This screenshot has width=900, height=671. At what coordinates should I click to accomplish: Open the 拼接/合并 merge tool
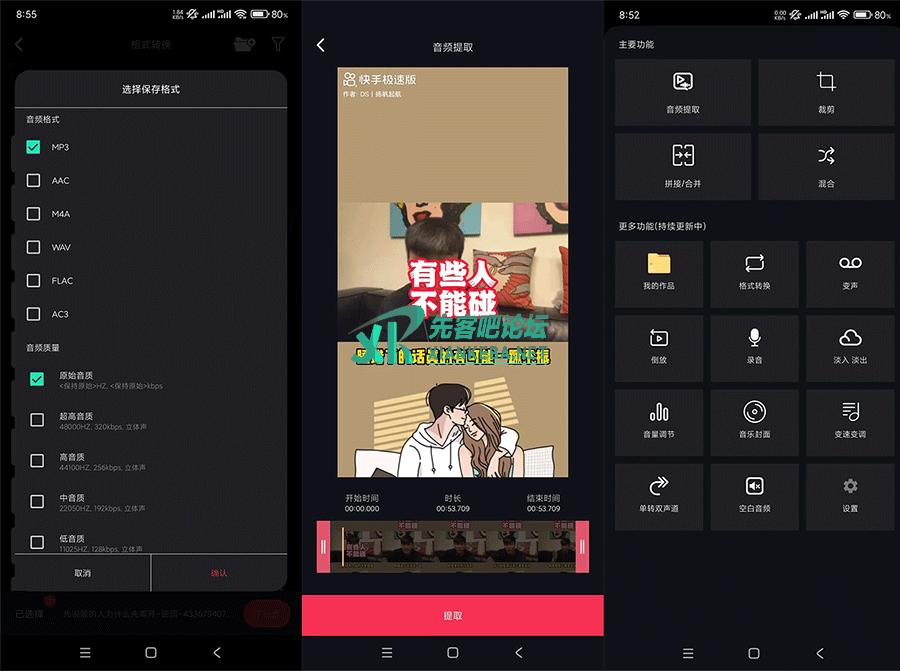[x=683, y=166]
